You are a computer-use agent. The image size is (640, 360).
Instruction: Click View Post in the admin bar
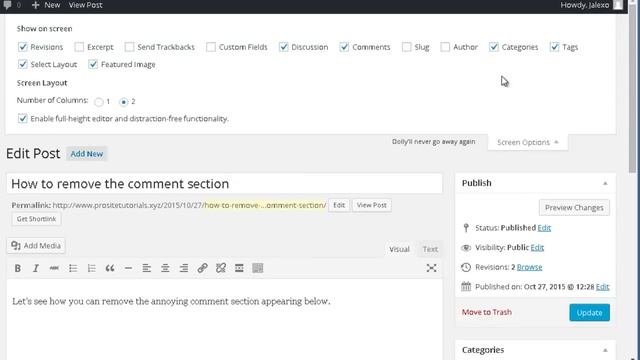click(85, 5)
